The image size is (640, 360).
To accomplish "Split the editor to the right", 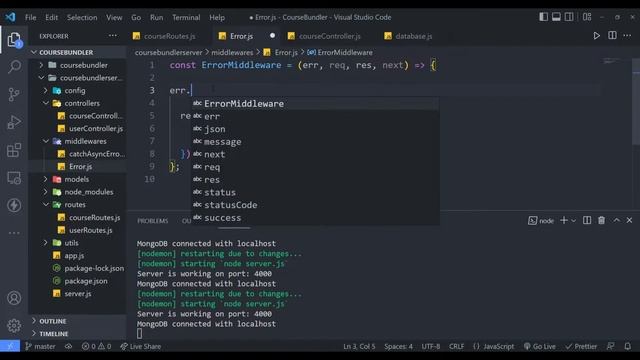I will [x=612, y=36].
